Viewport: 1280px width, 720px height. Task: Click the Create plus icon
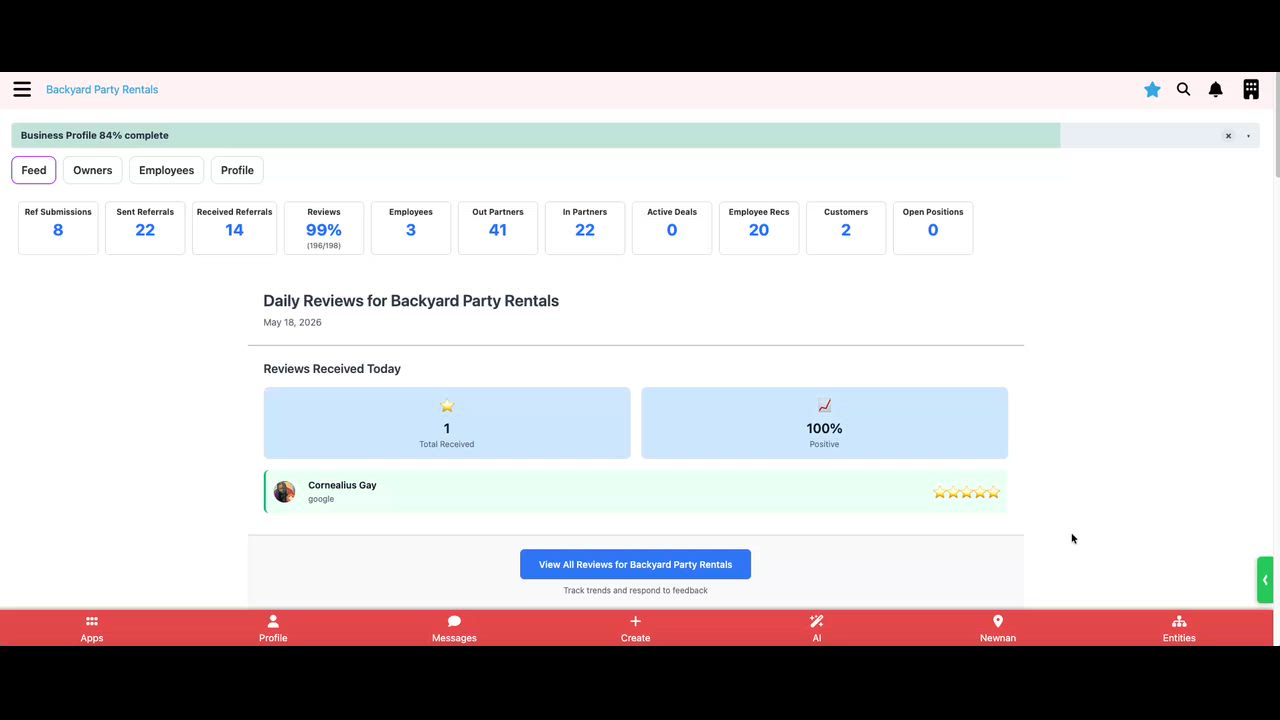635,628
